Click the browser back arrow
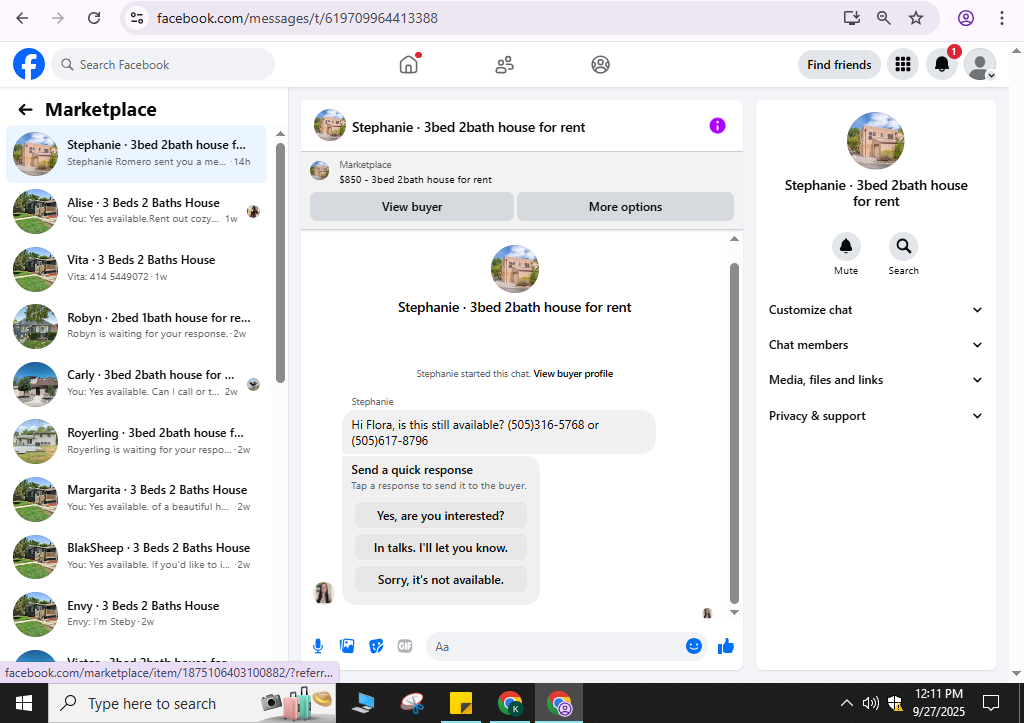 point(22,18)
